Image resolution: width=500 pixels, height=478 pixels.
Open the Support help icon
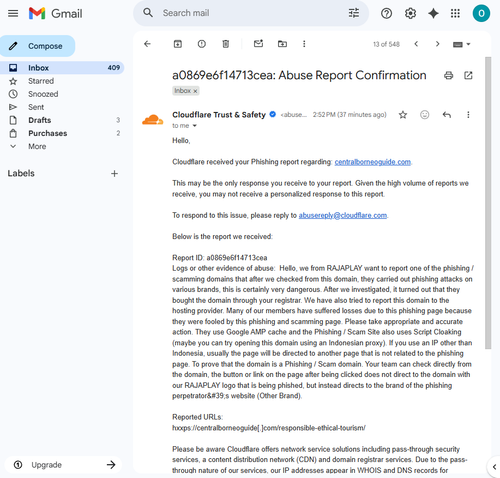tap(386, 13)
